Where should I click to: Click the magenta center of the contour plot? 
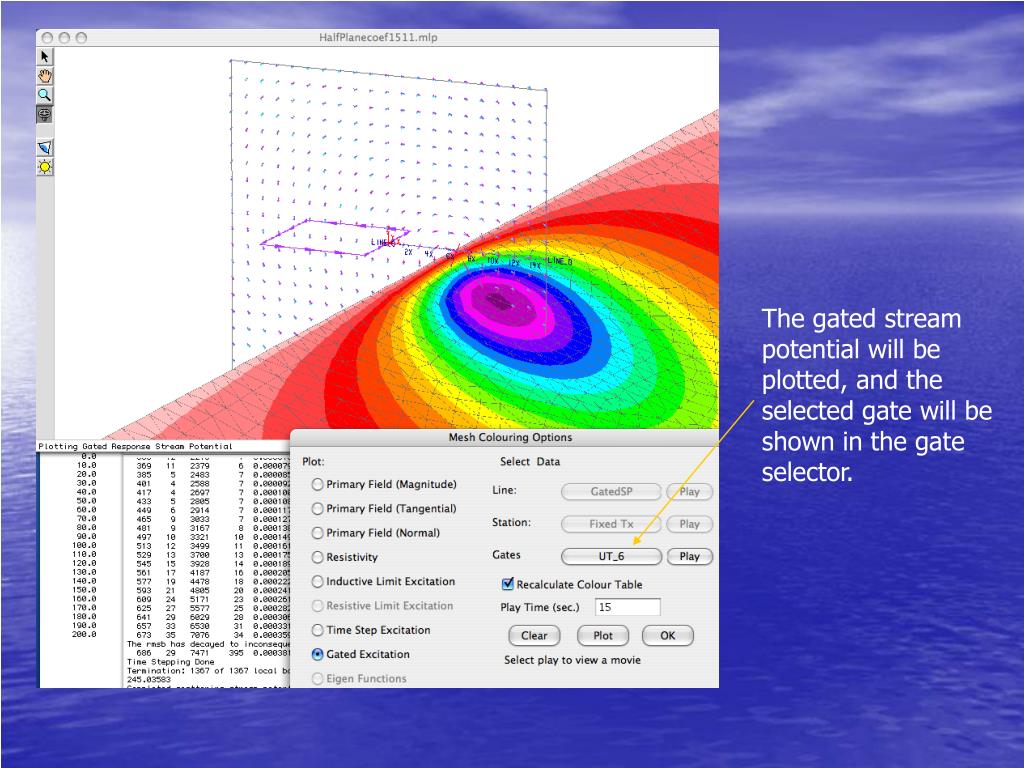(x=500, y=301)
